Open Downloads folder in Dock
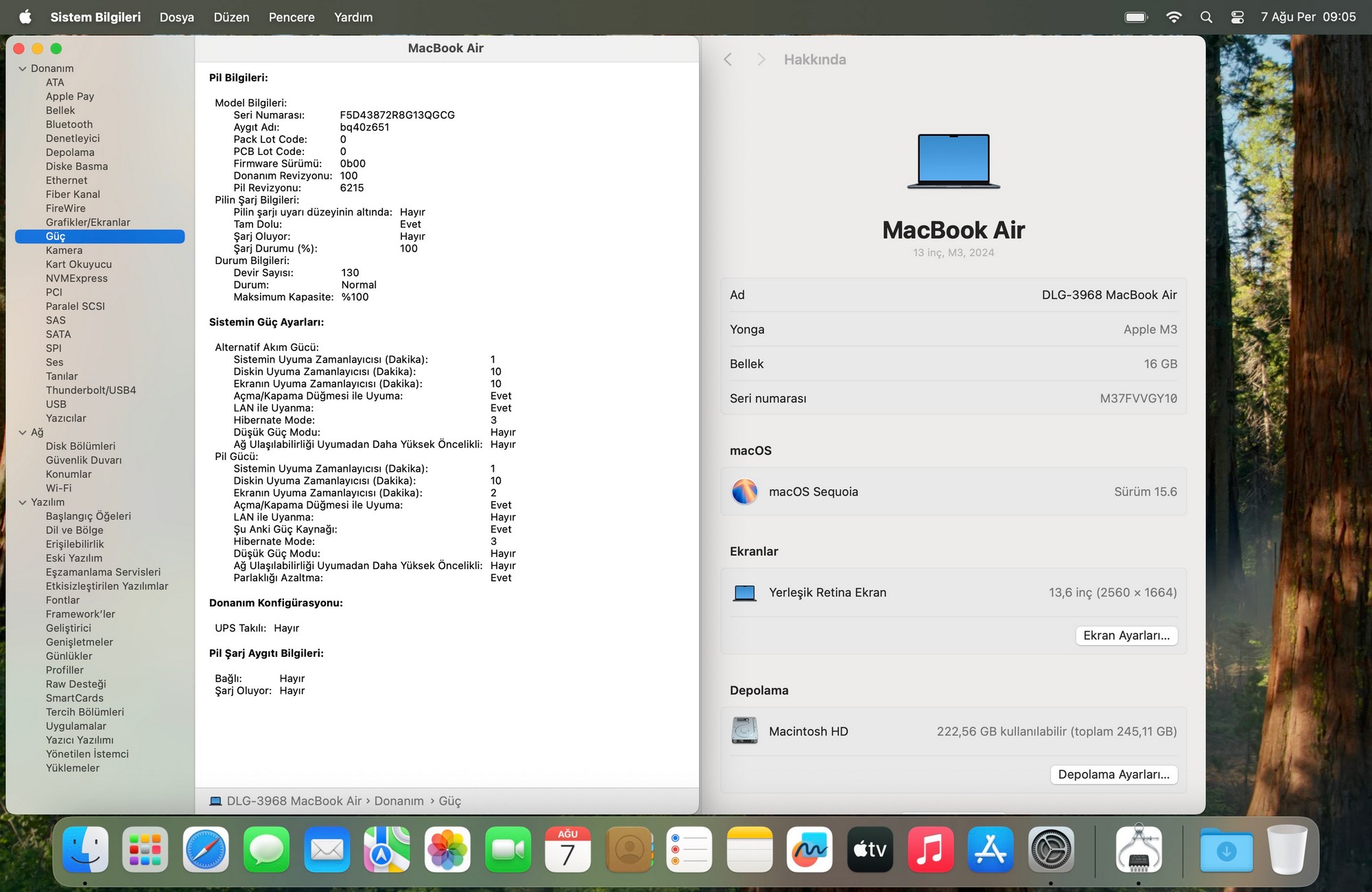The height and width of the screenshot is (892, 1372). [x=1227, y=850]
